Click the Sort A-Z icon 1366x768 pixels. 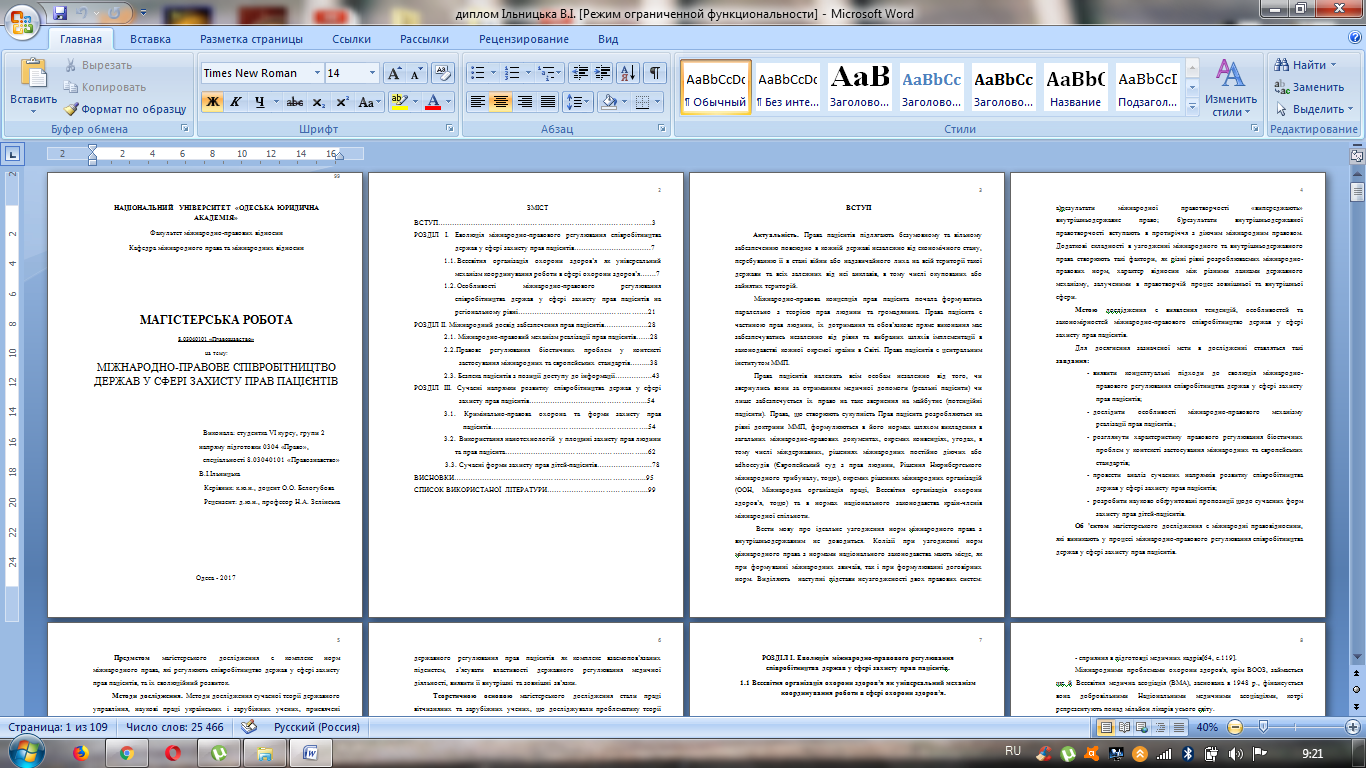pyautogui.click(x=628, y=73)
